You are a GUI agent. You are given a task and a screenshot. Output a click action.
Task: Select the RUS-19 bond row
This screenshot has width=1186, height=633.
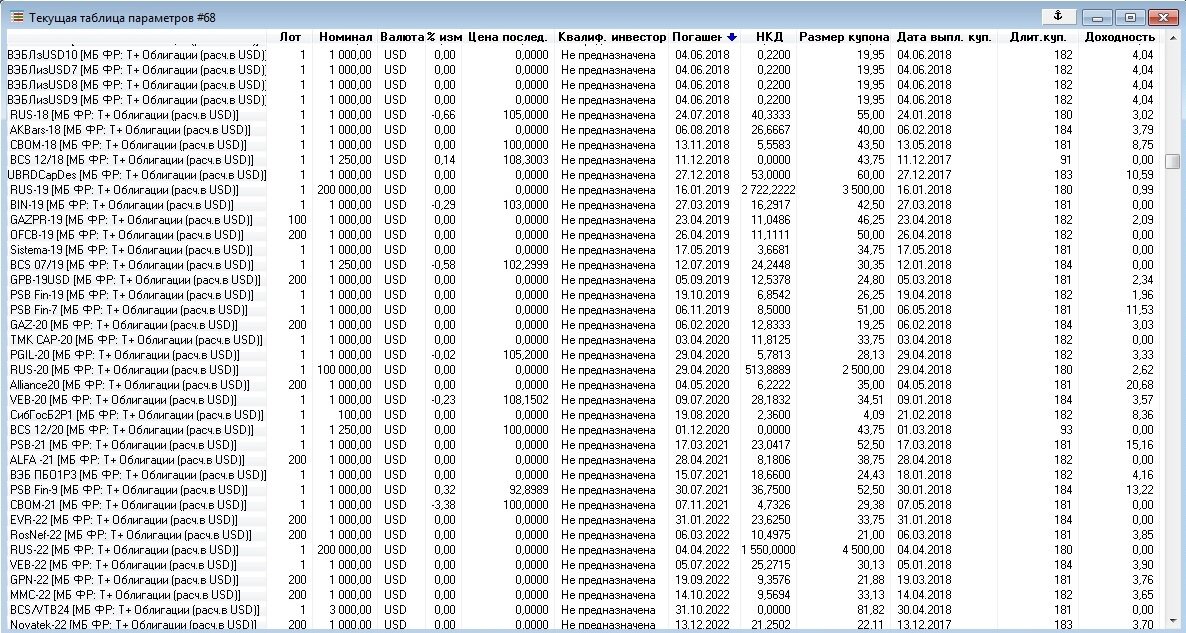click(582, 190)
